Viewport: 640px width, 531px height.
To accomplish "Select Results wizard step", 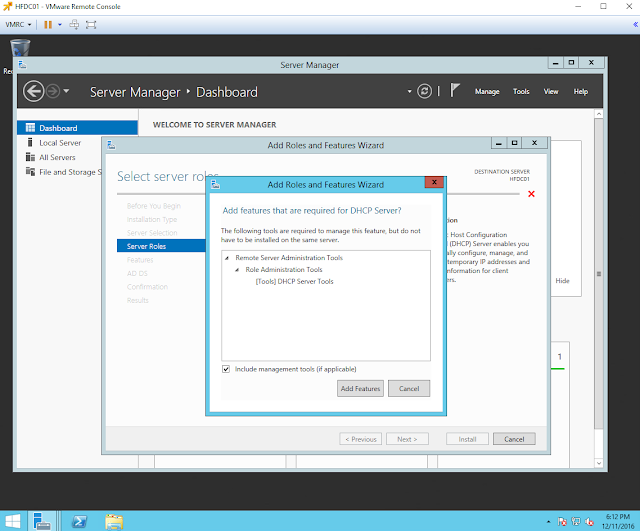I will [x=138, y=300].
